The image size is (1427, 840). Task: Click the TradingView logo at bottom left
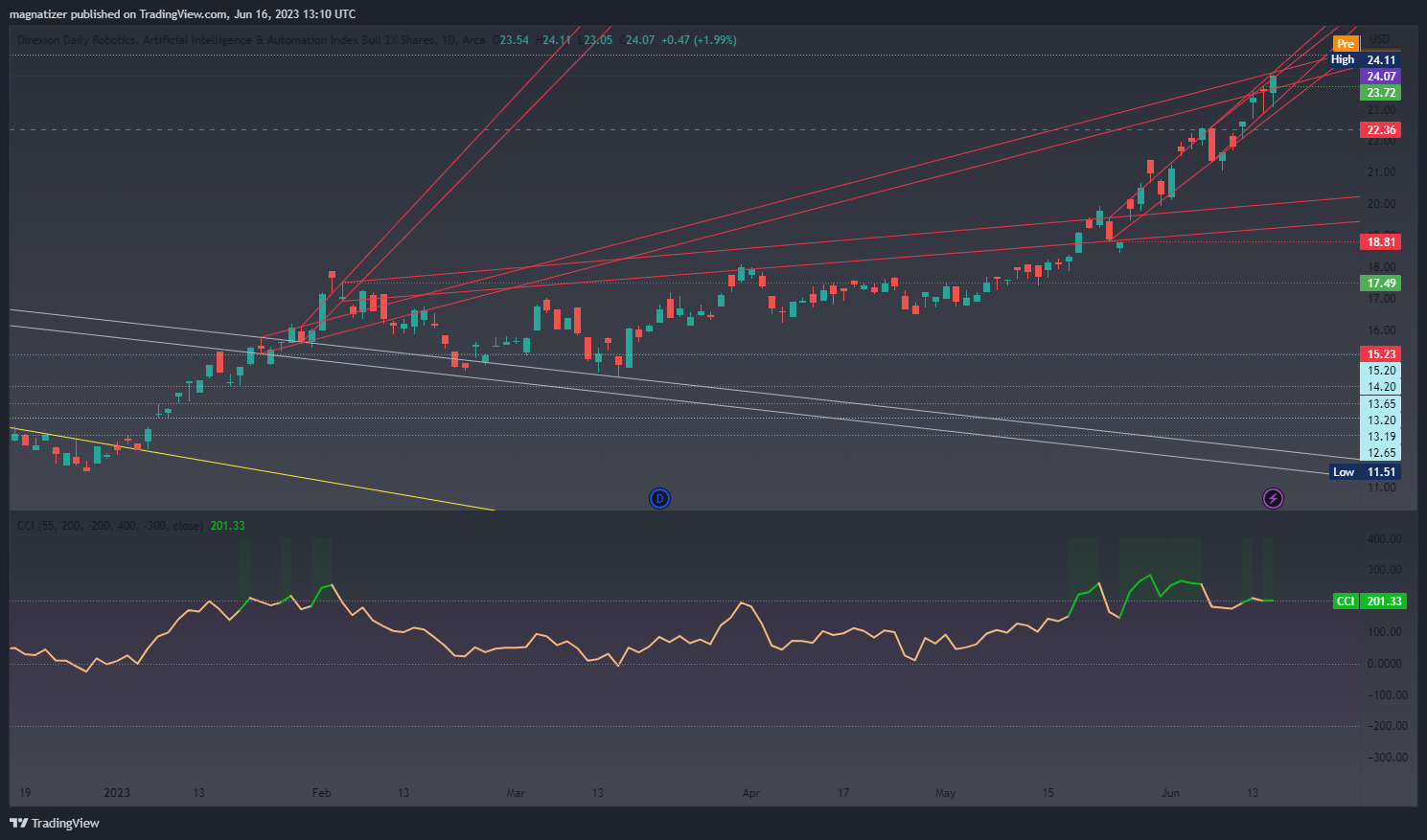tap(55, 823)
